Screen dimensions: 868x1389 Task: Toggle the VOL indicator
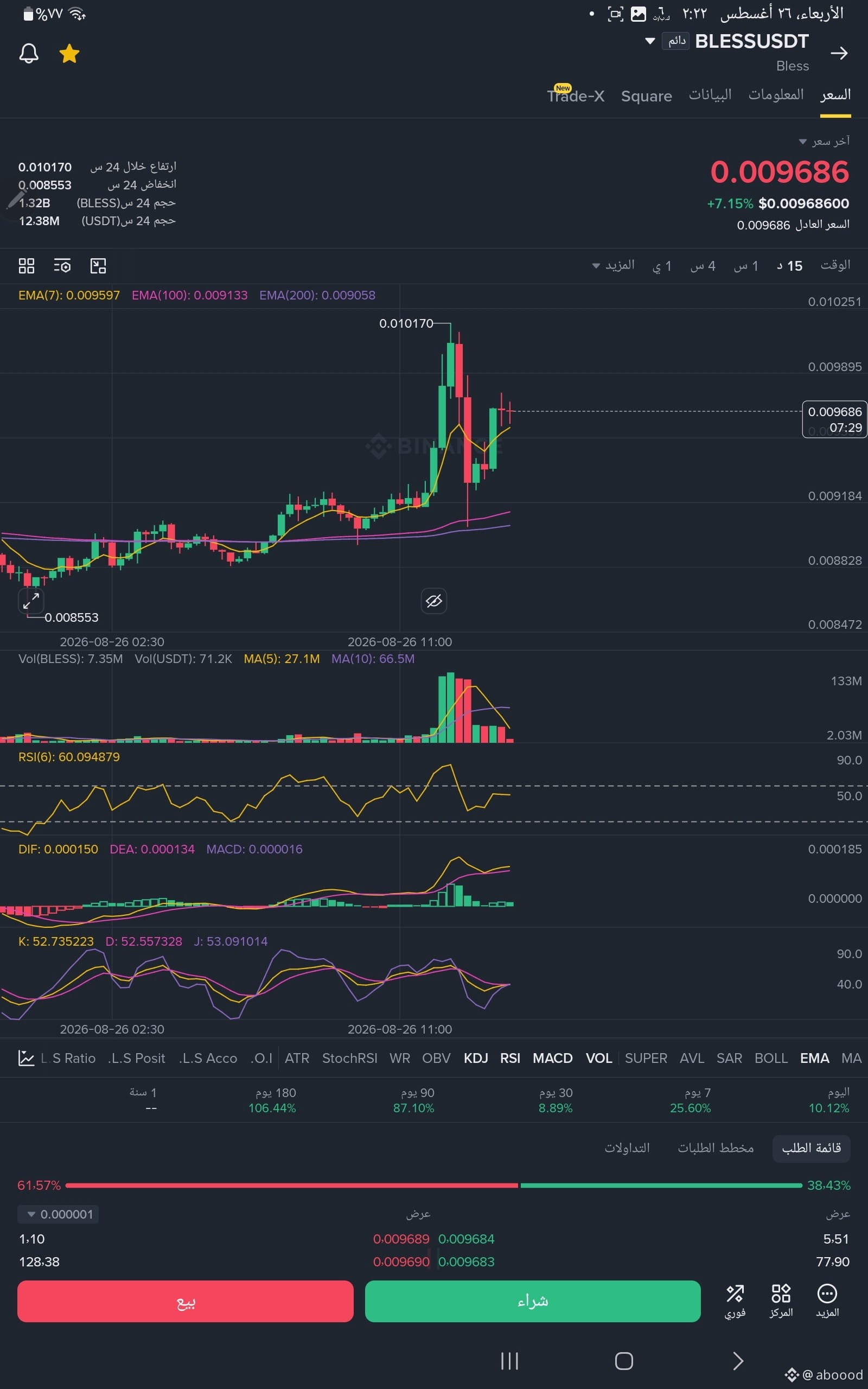(599, 1058)
